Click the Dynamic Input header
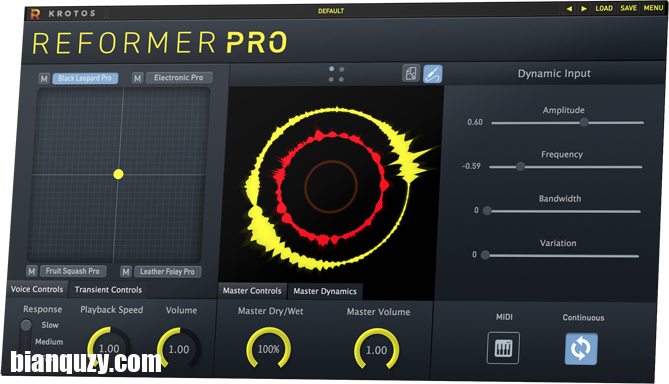The height and width of the screenshot is (384, 669). tap(554, 73)
